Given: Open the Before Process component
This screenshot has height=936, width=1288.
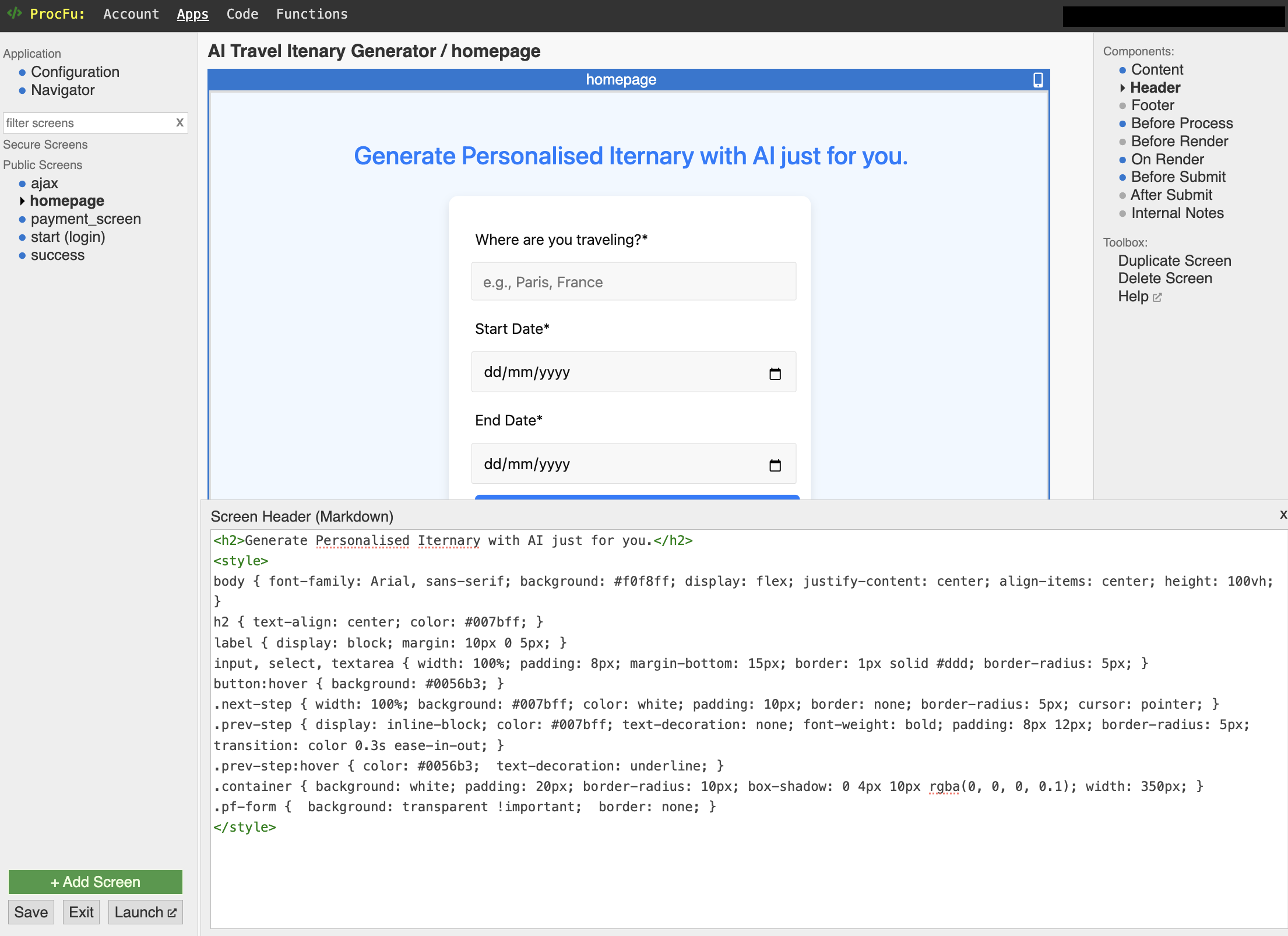Looking at the screenshot, I should pos(1182,123).
